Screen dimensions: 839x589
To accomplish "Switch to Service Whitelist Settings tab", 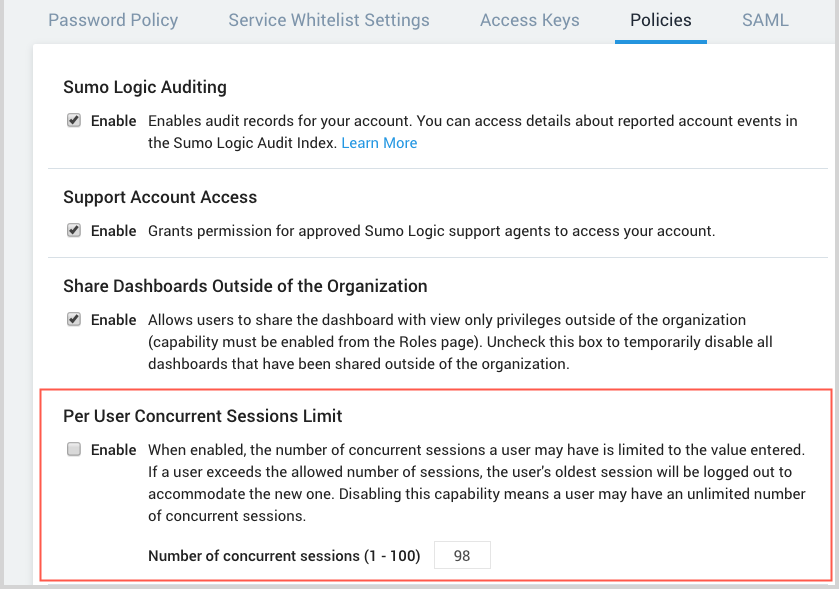I will tap(329, 20).
